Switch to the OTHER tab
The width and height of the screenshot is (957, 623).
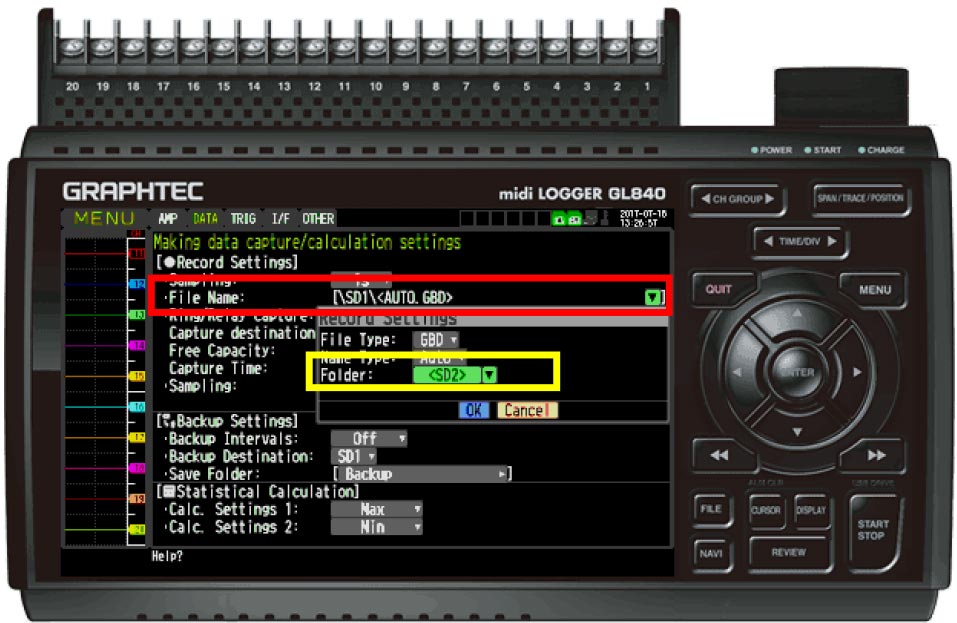click(319, 218)
